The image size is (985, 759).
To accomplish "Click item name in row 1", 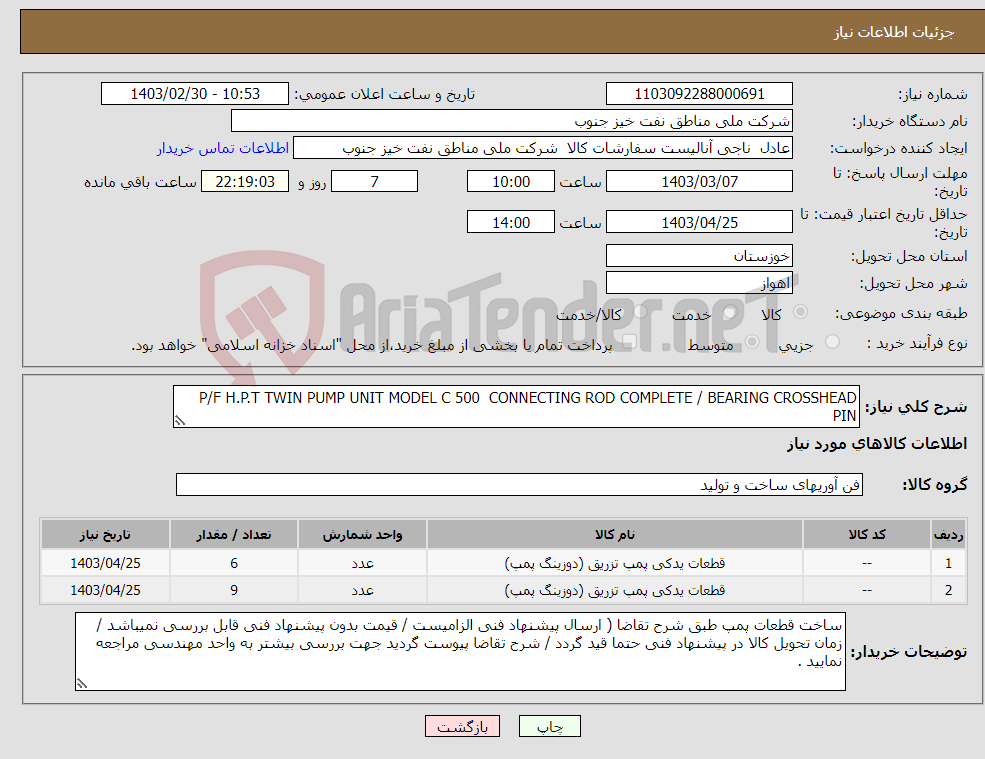I will point(615,563).
